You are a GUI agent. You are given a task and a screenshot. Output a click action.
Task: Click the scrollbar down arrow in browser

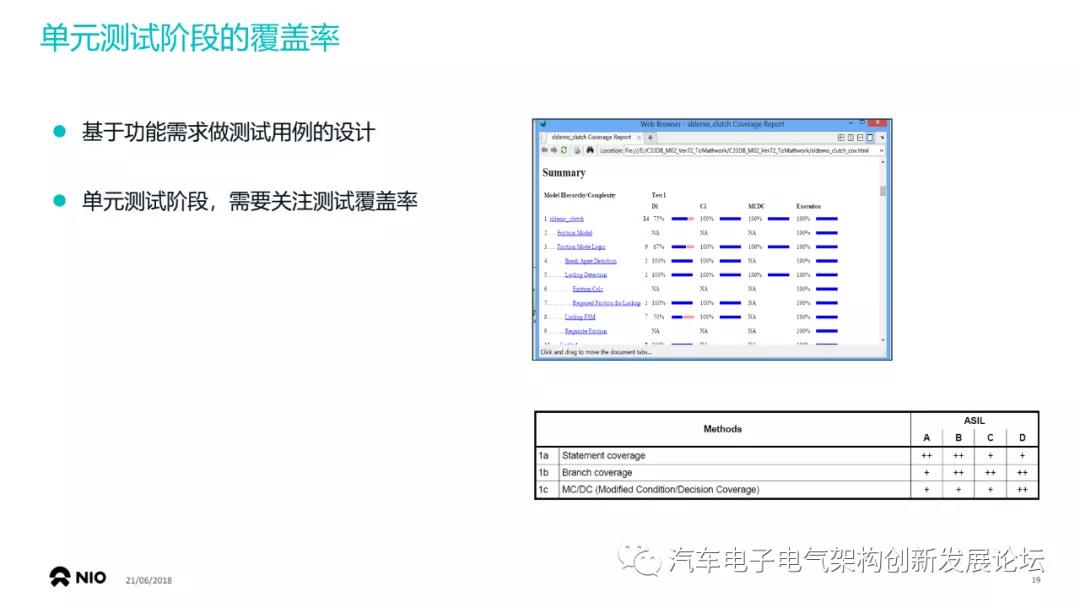click(x=883, y=340)
